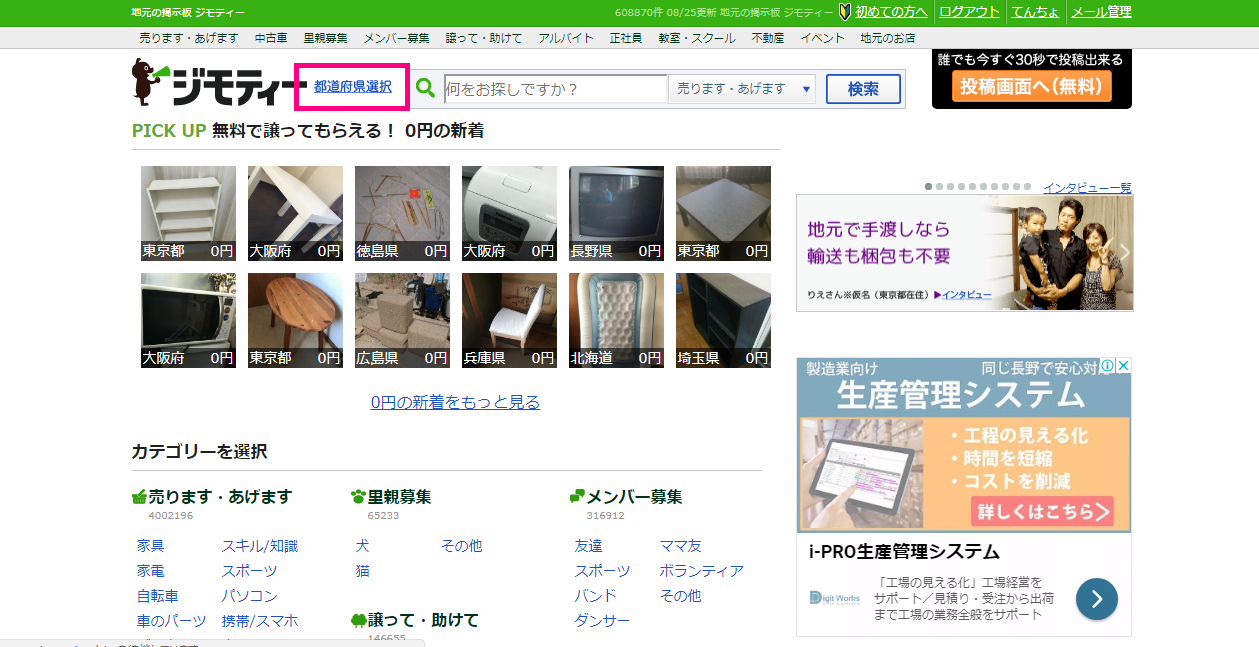1259x647 pixels.
Task: Click the green magnifying glass search icon
Action: pyautogui.click(x=425, y=88)
